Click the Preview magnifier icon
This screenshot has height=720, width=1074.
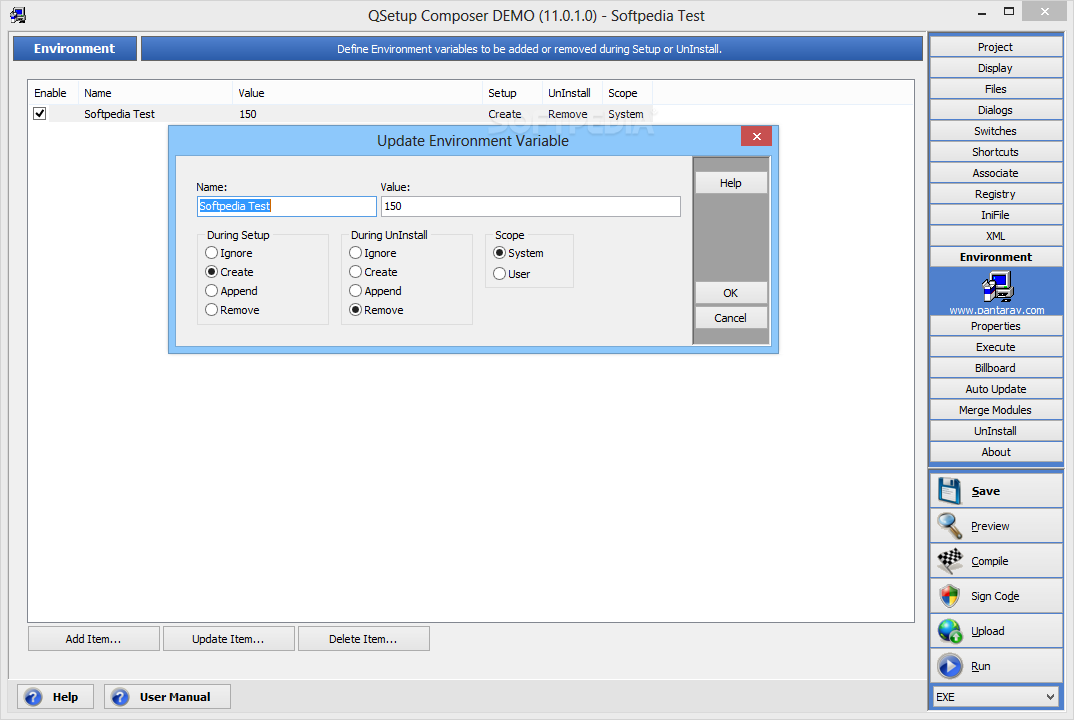click(949, 526)
